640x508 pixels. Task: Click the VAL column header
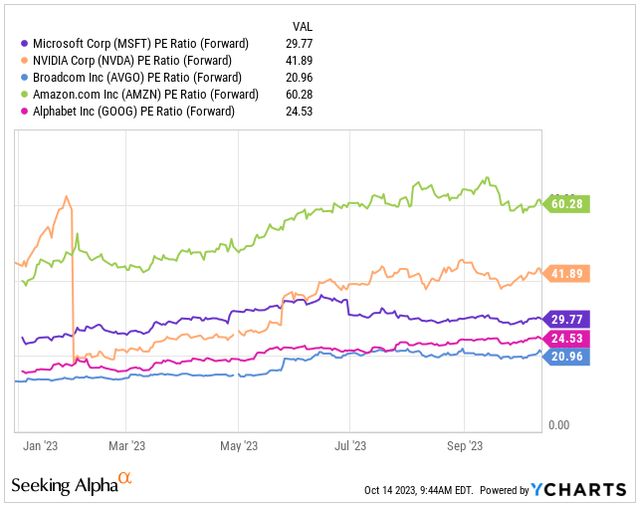(302, 26)
